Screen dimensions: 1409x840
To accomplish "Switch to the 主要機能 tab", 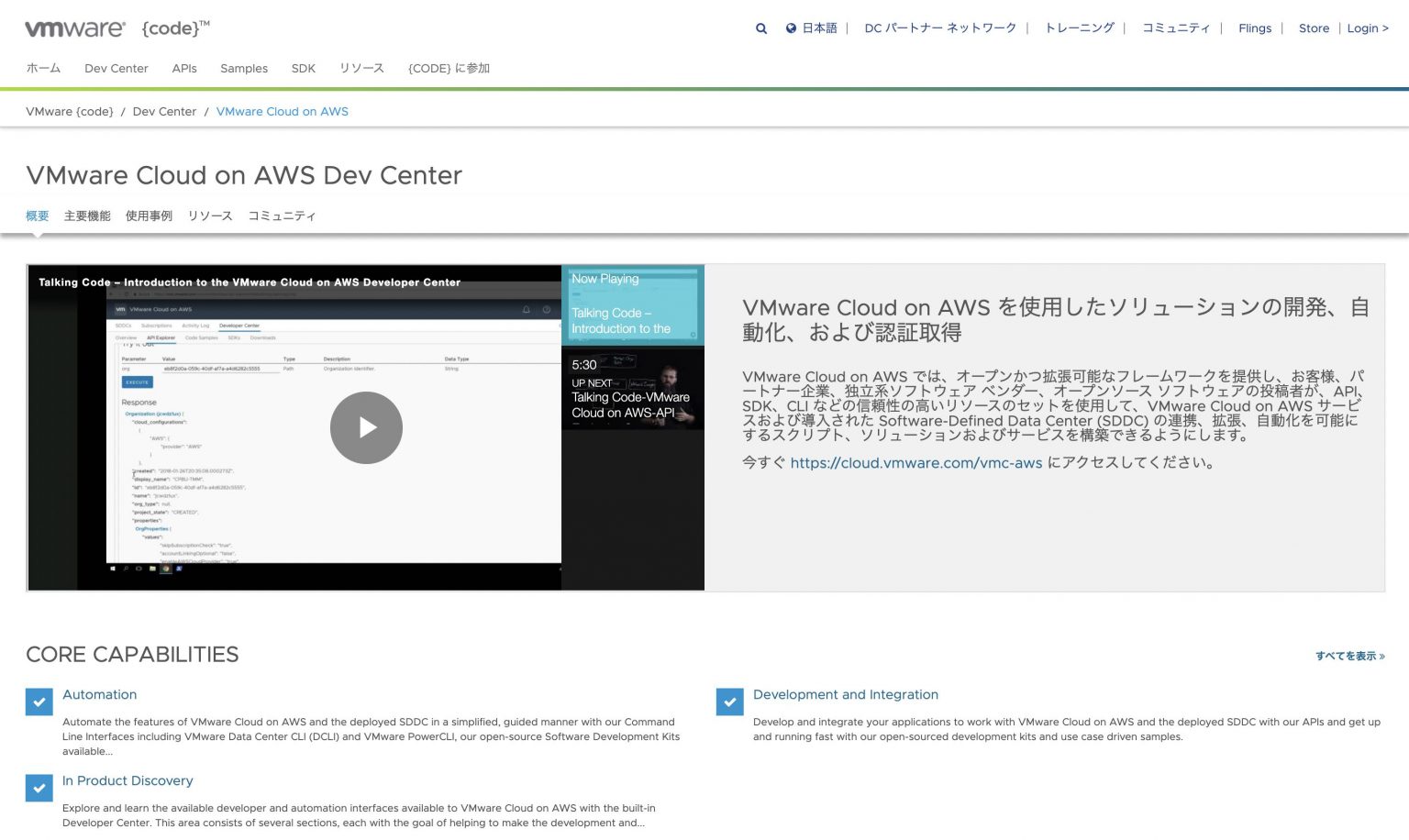I will (87, 216).
